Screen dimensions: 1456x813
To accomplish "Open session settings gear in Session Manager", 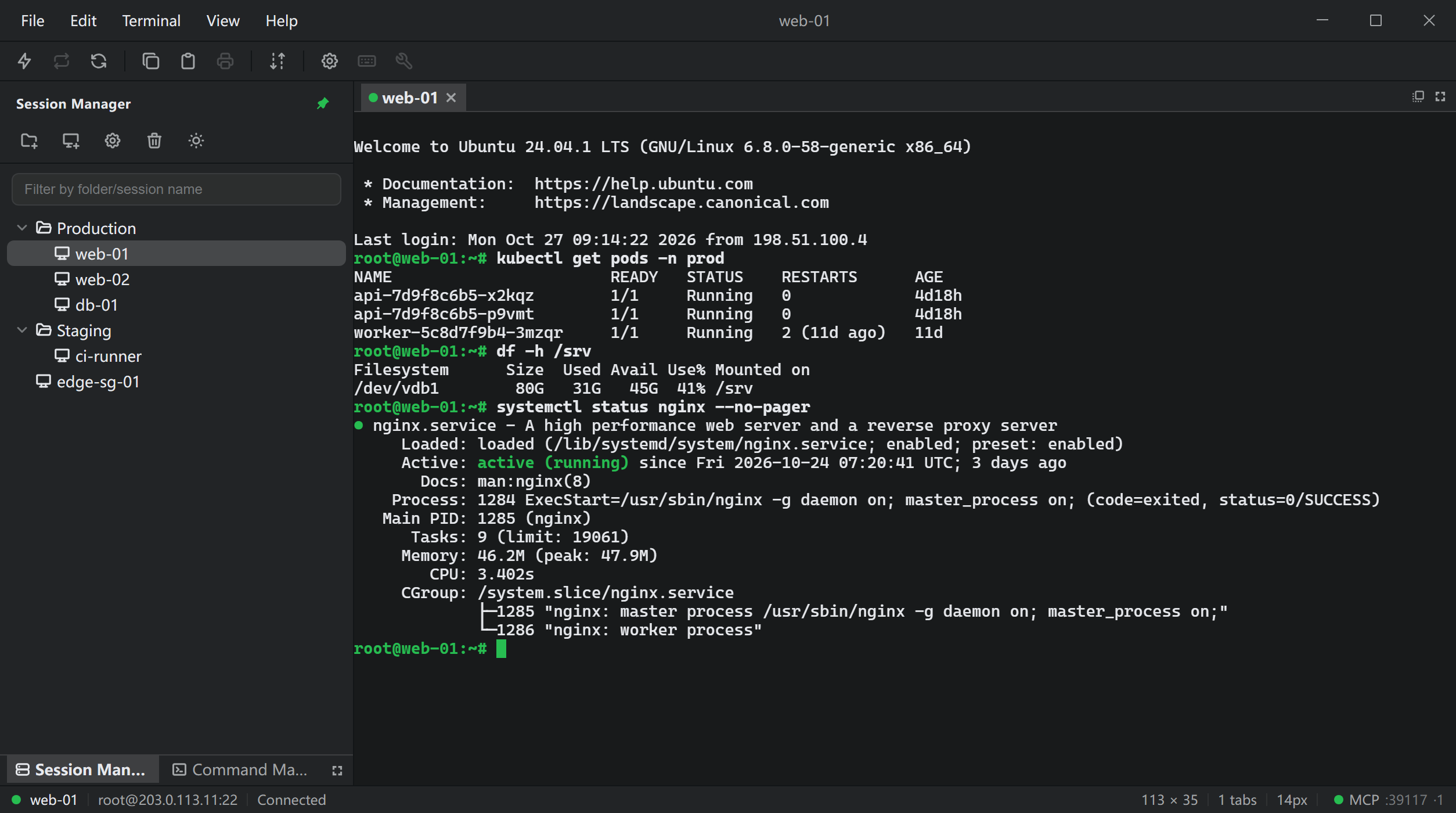I will (113, 141).
